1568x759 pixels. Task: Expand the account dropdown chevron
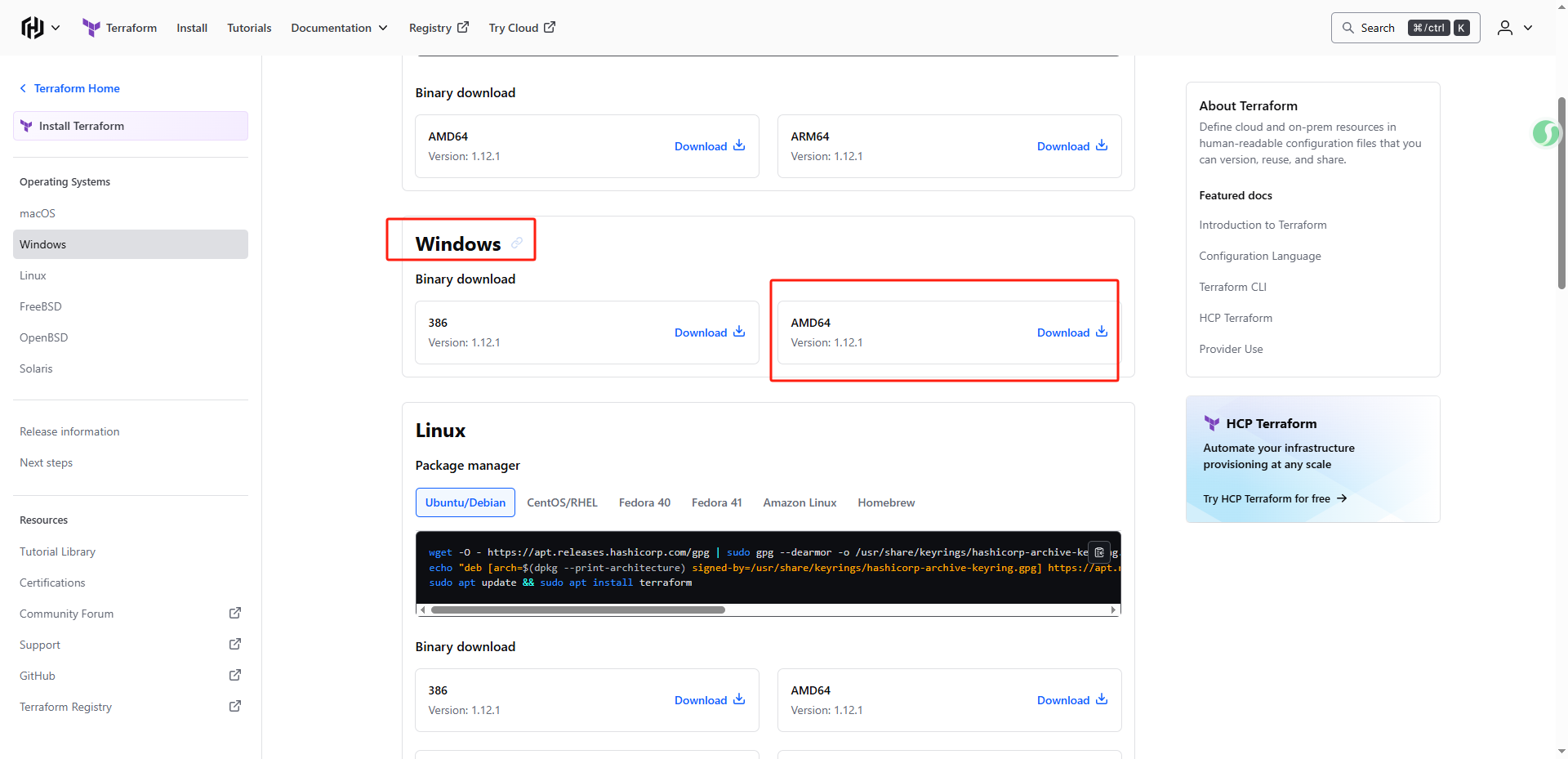(x=1528, y=28)
